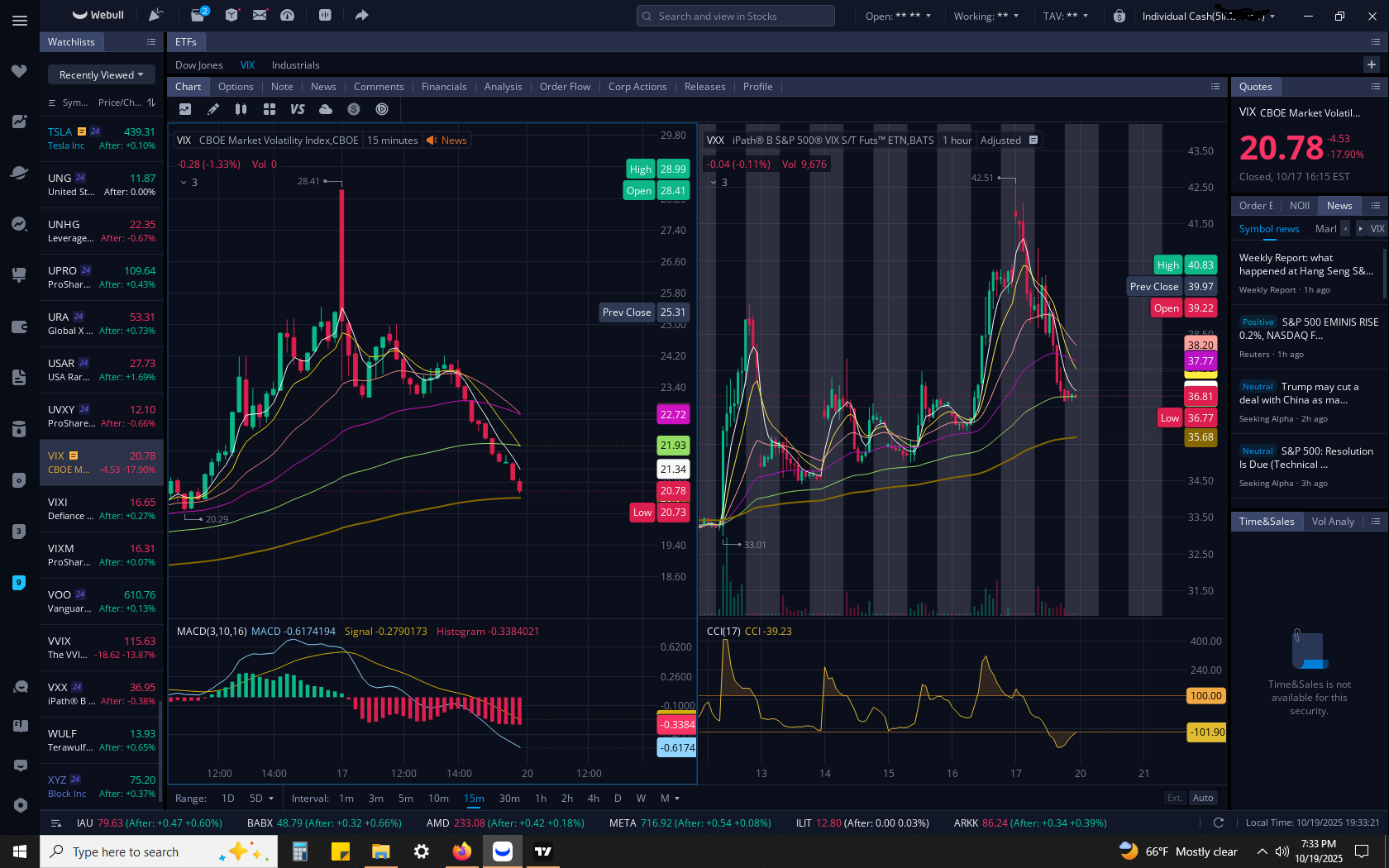The image size is (1389, 868).
Task: Click the cube box icon in top bar
Action: [x=231, y=15]
